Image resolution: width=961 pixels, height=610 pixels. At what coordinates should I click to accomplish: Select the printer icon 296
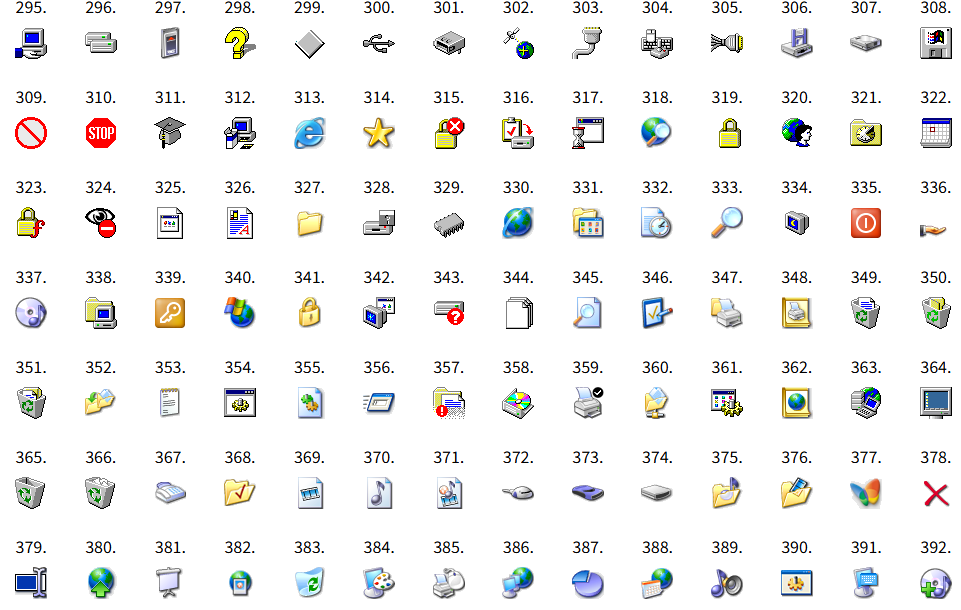pos(101,44)
